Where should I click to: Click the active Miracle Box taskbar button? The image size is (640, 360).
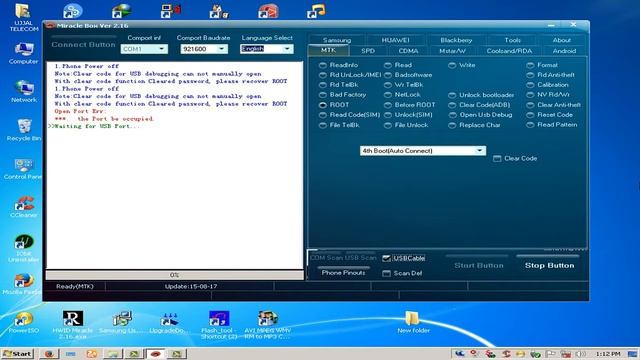155,353
